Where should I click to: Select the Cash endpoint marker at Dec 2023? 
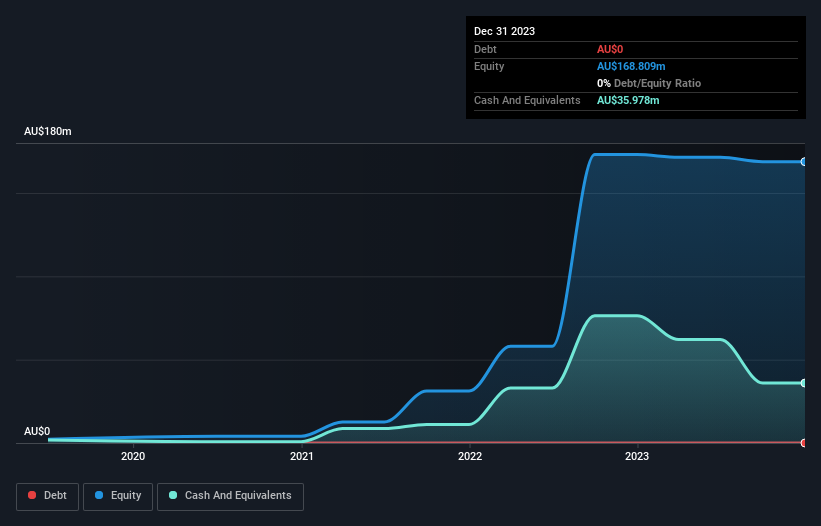(x=804, y=383)
